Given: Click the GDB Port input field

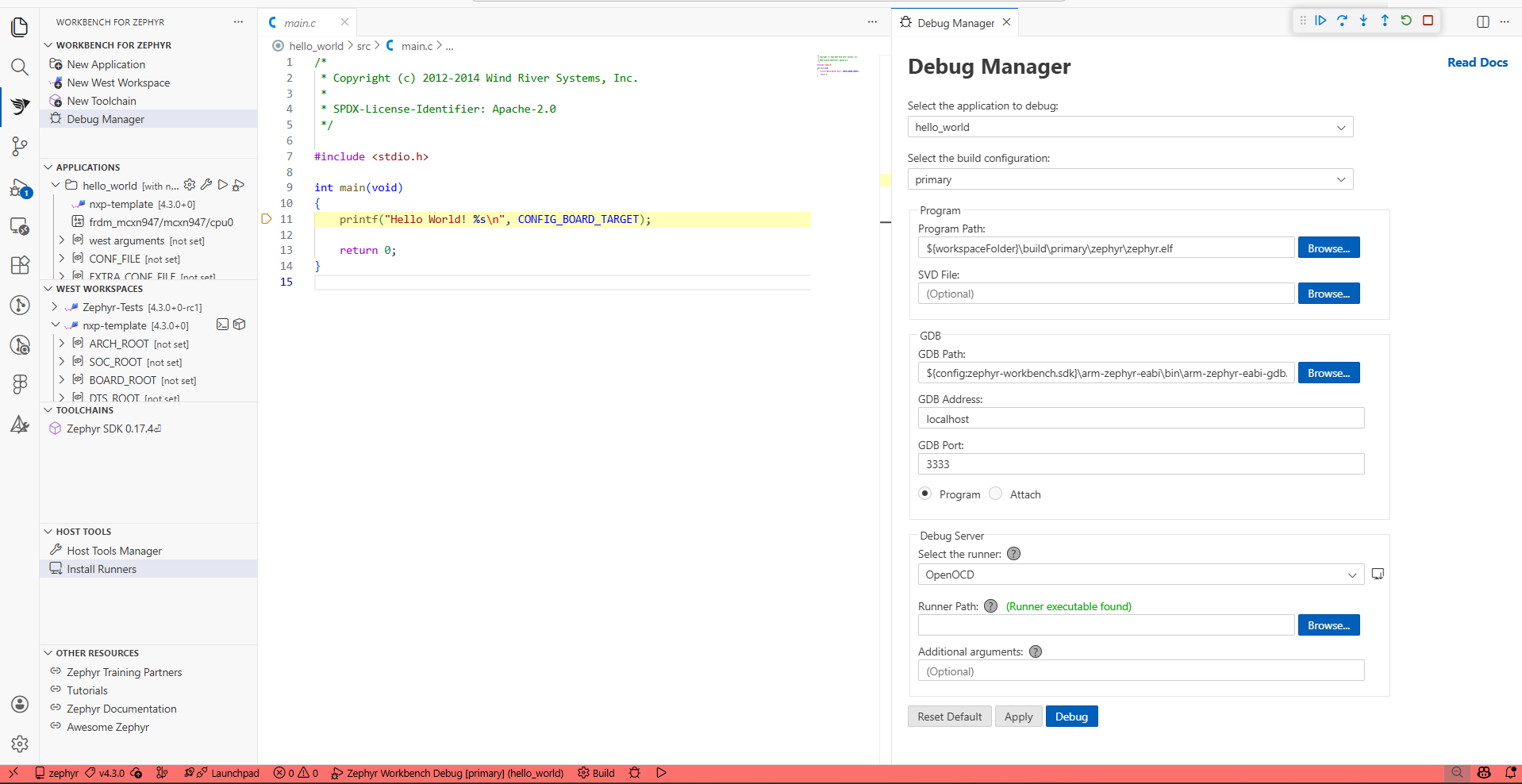Looking at the screenshot, I should click(1140, 464).
